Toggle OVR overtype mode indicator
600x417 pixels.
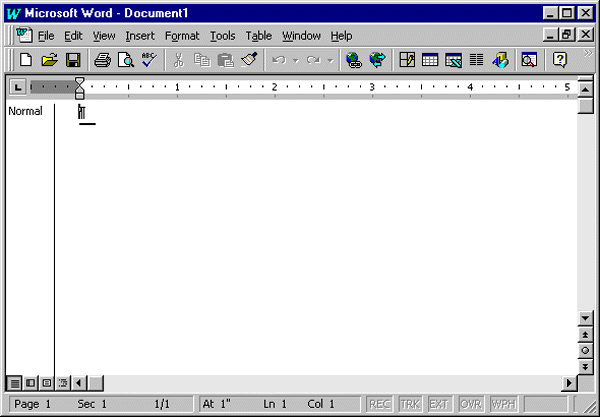click(x=471, y=404)
